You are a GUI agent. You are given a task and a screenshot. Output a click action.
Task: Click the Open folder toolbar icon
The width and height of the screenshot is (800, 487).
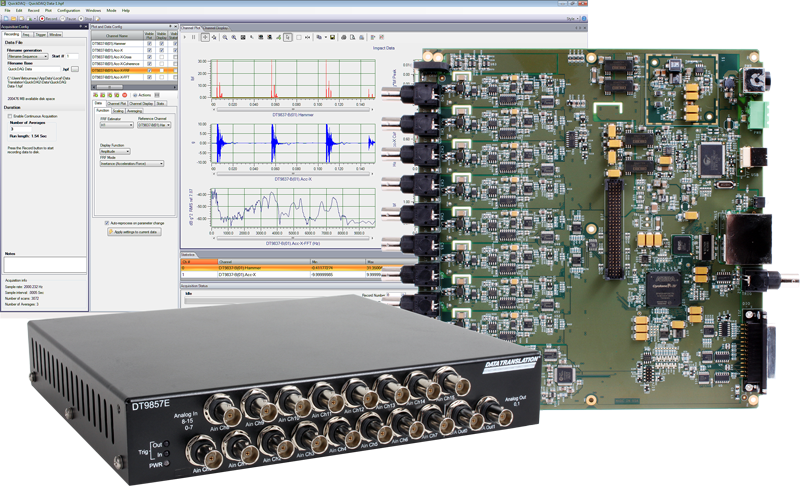coord(14,18)
